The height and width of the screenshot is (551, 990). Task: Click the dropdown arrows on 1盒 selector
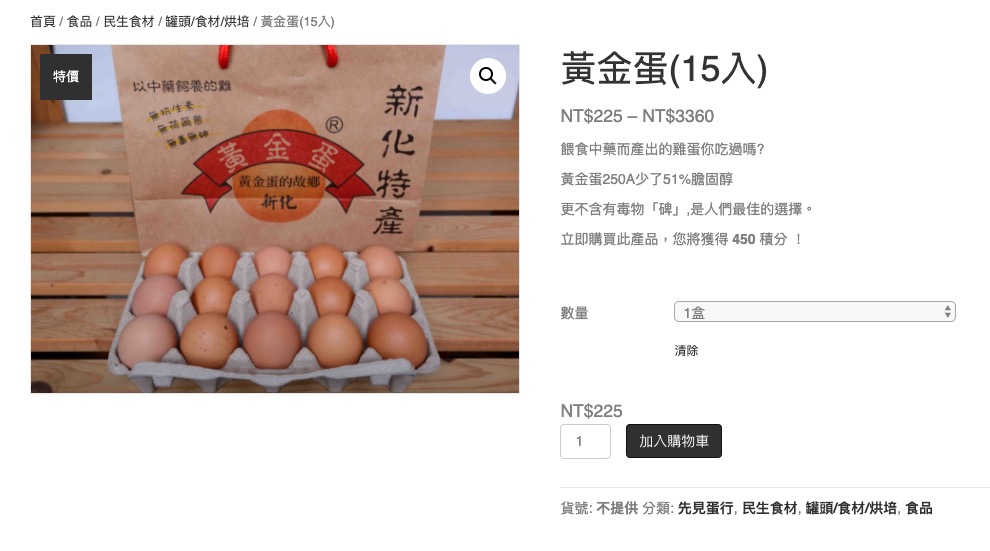[x=947, y=312]
